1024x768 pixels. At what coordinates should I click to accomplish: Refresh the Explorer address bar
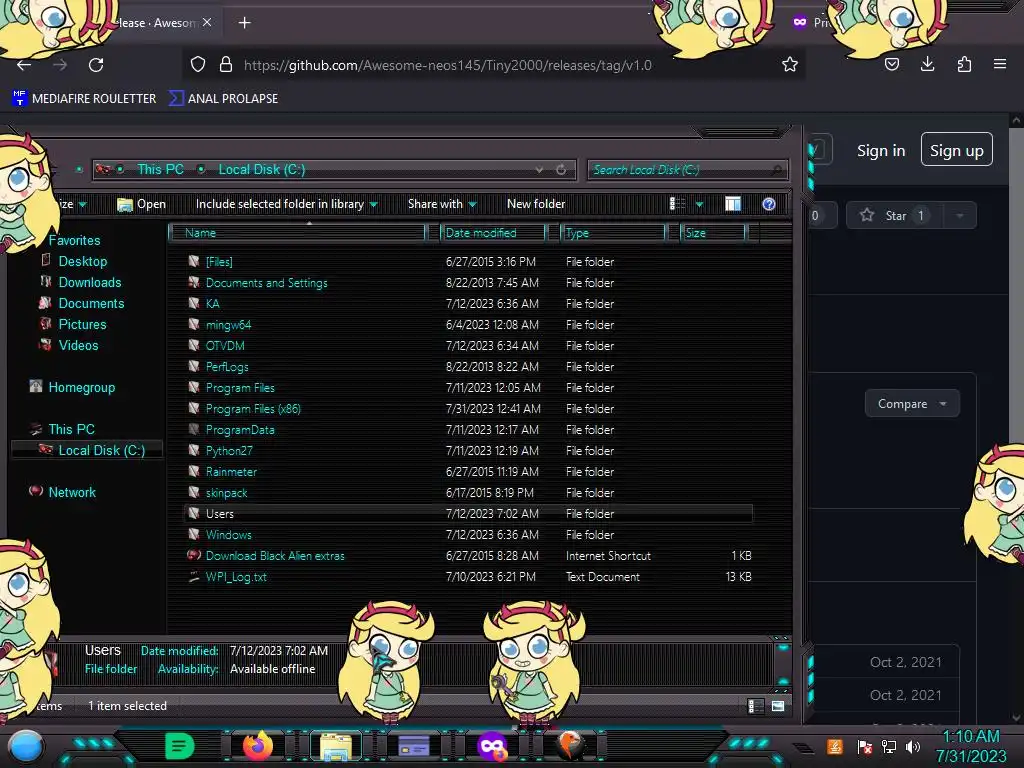pyautogui.click(x=561, y=170)
